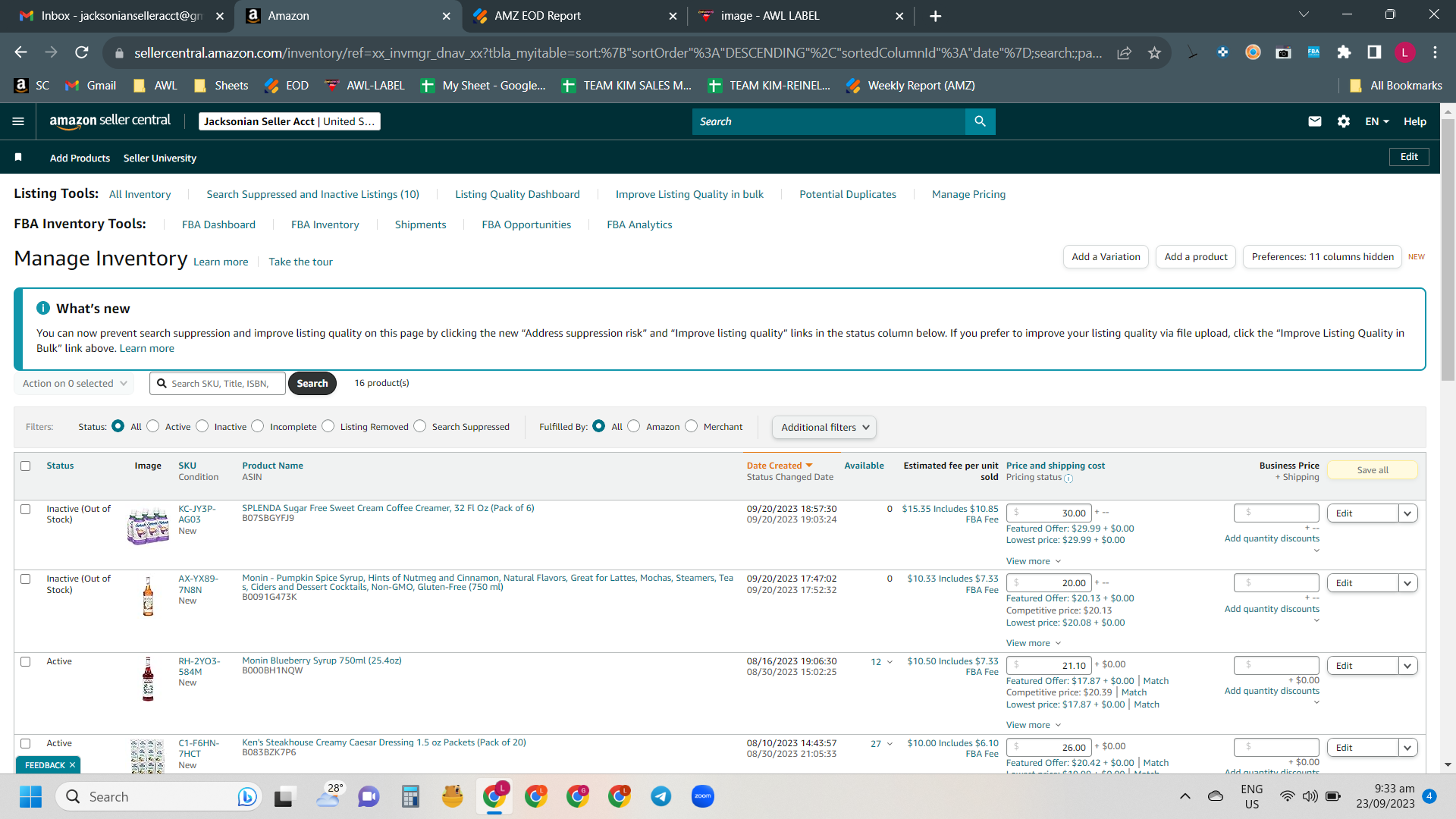Open the browser Extensions puzzle icon

1344,52
